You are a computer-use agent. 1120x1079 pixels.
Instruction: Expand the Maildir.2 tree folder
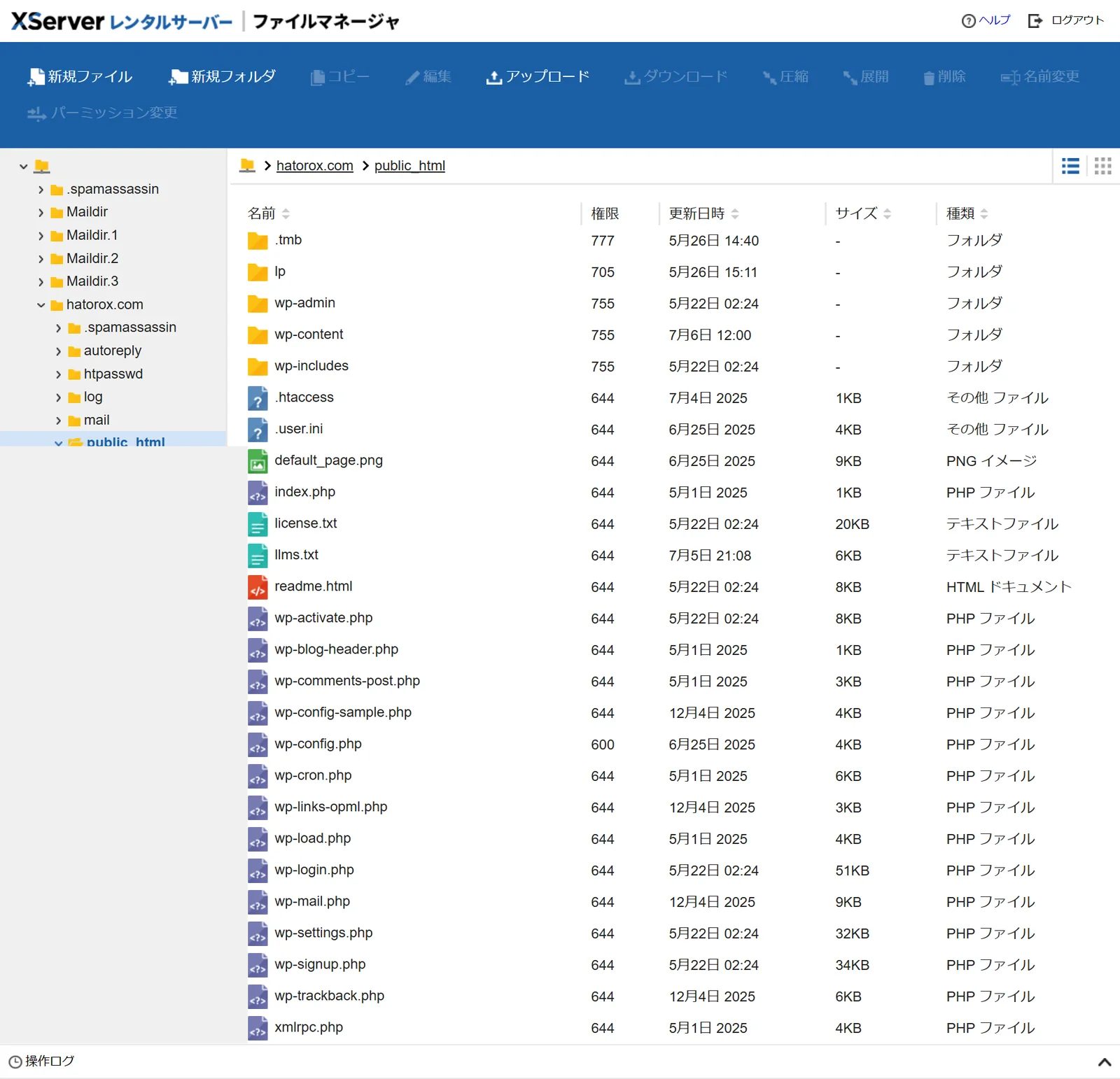point(41,259)
